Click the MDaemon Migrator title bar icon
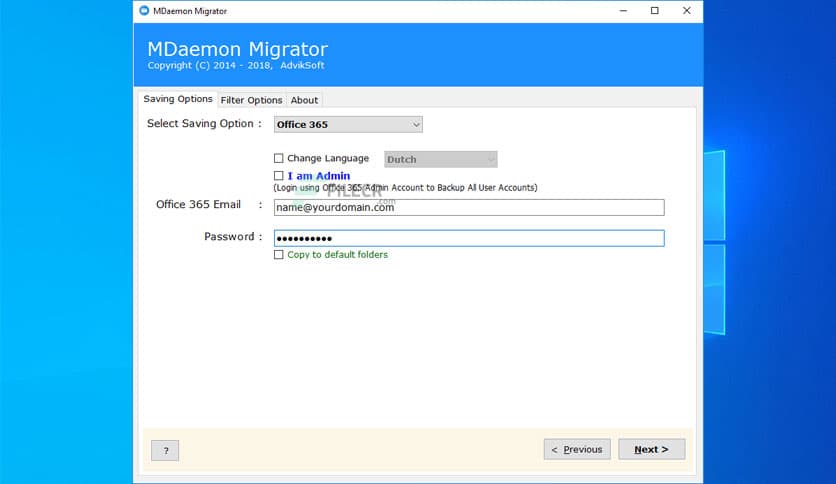This screenshot has height=484, width=836. pos(144,11)
